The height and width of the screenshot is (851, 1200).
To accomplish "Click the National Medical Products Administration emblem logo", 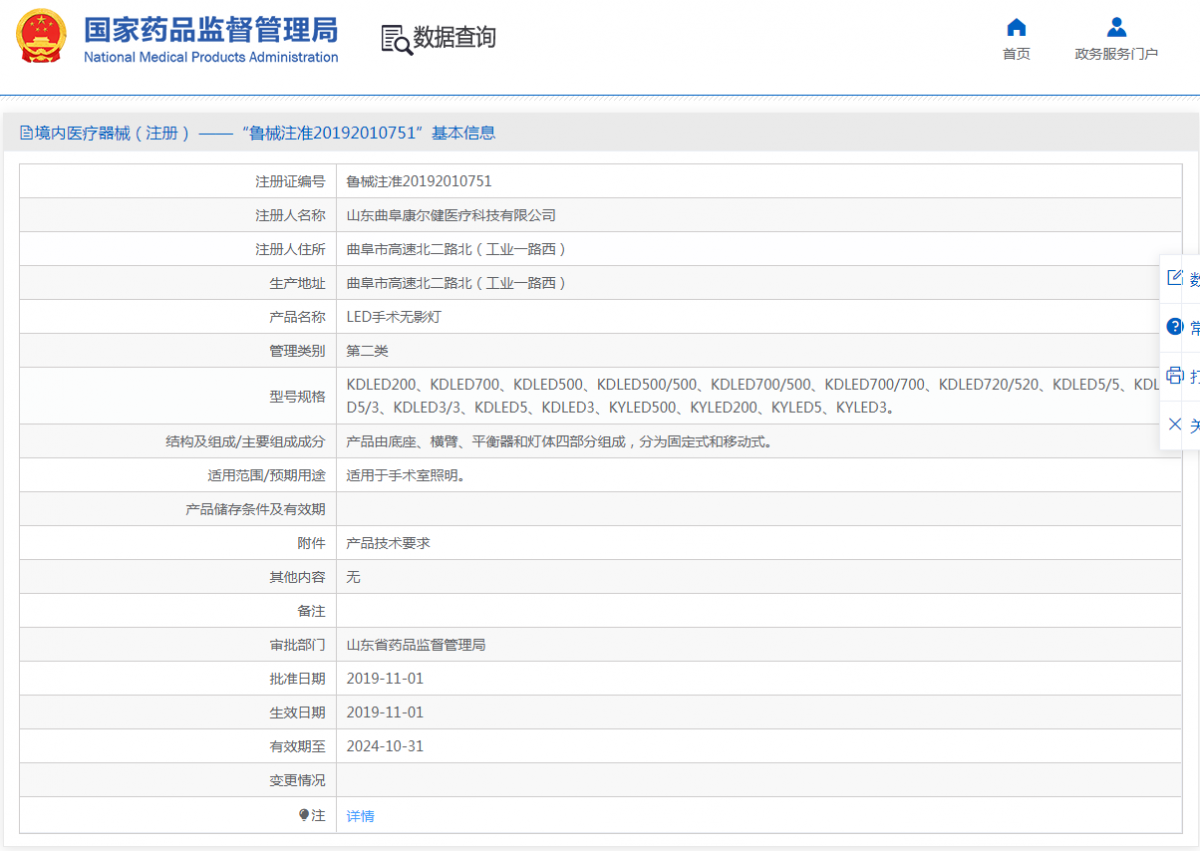I will tap(41, 36).
